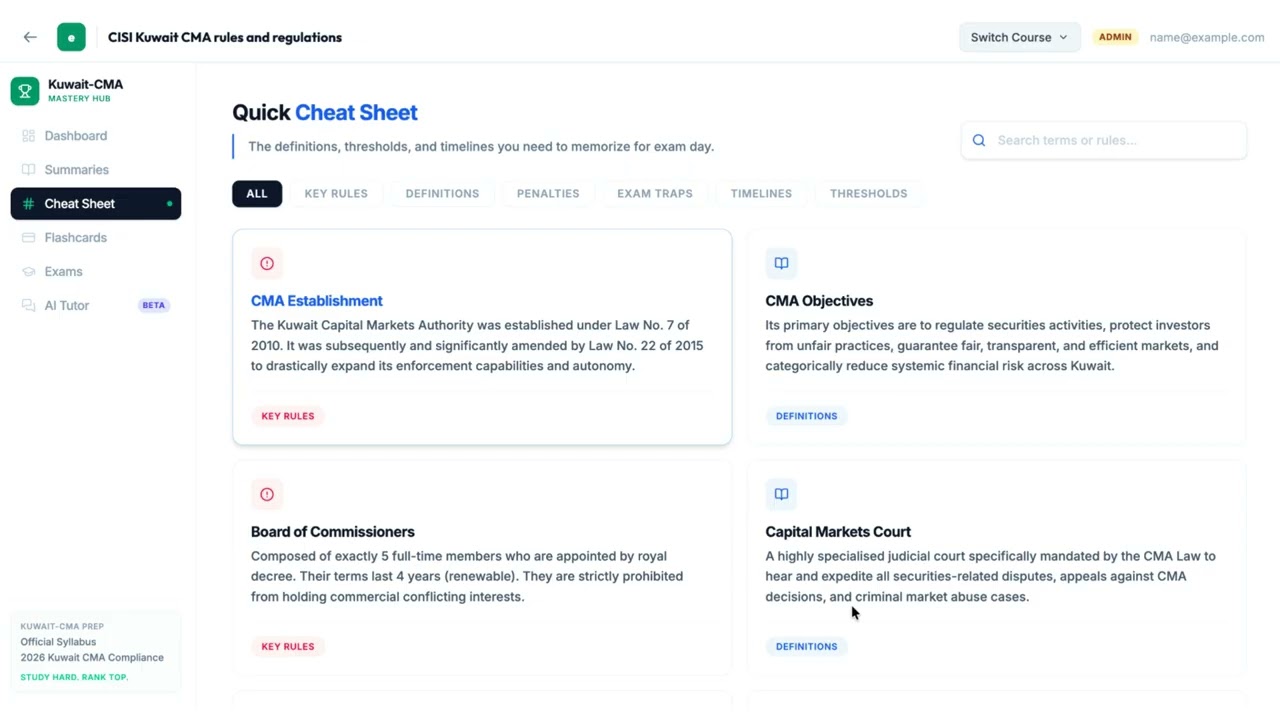The width and height of the screenshot is (1280, 720).
Task: Switch to the Thresholds filter
Action: pyautogui.click(x=868, y=194)
